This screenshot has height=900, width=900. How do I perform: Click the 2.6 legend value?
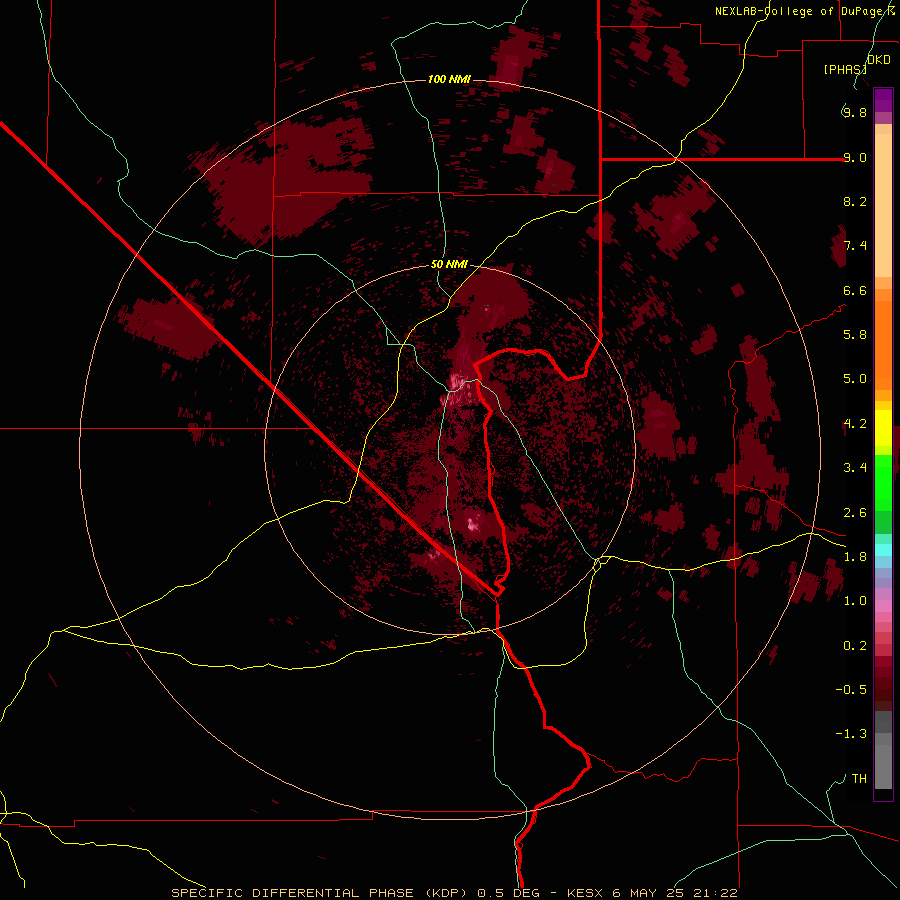click(x=855, y=513)
